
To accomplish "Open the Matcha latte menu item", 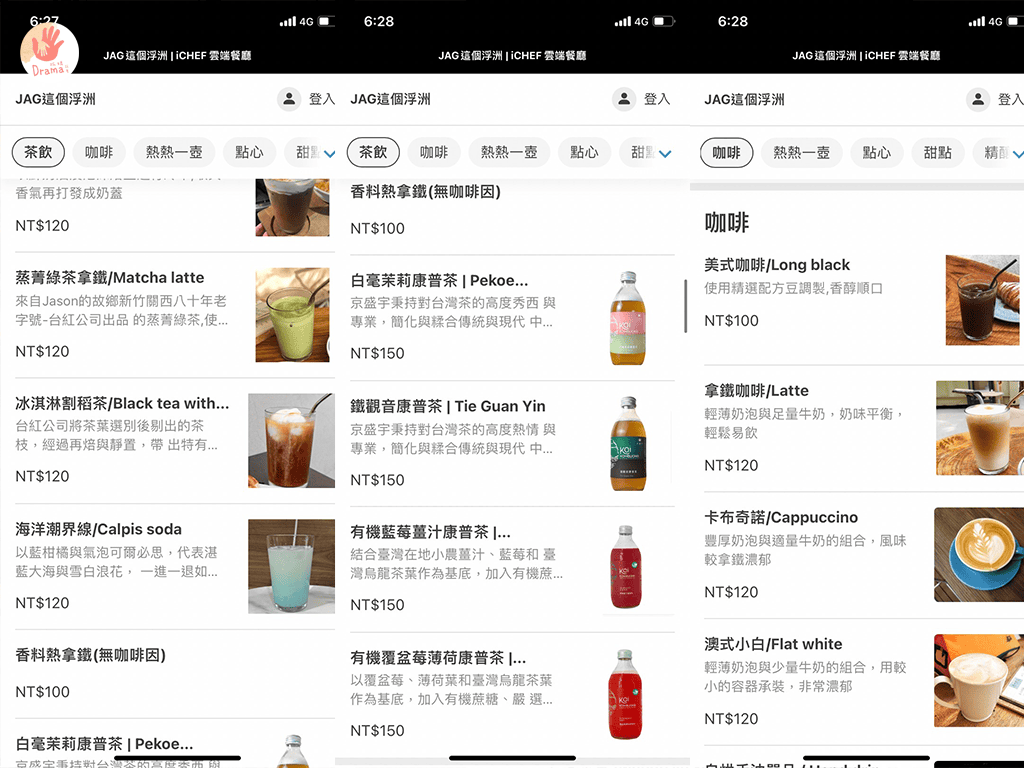I will coord(110,278).
